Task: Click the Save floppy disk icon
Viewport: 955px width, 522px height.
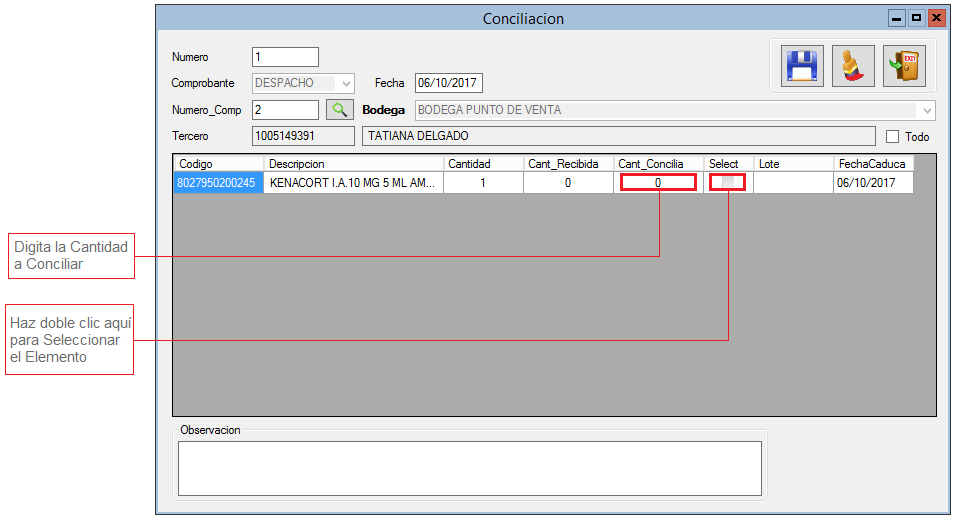Action: [802, 67]
